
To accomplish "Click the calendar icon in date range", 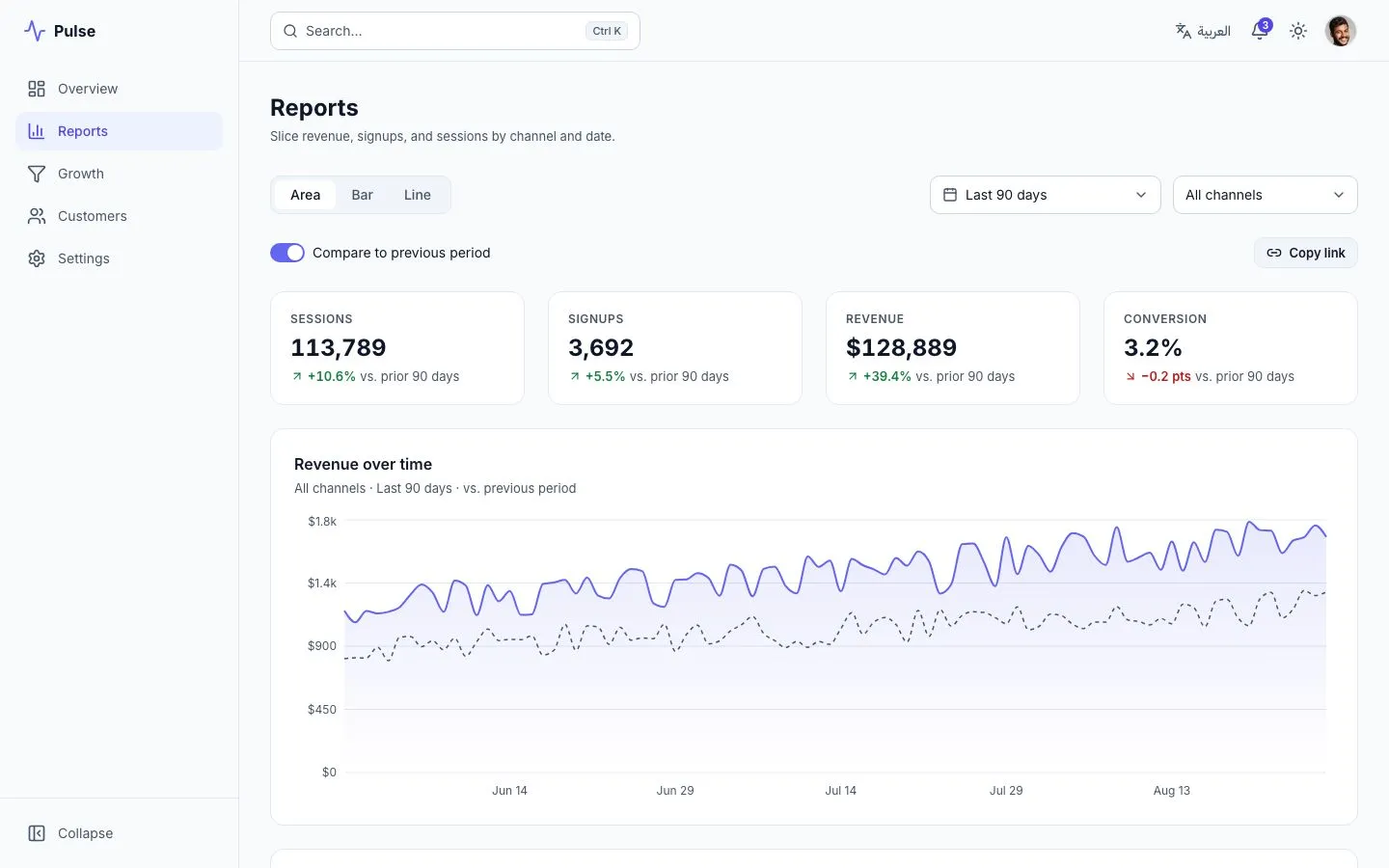I will 950,195.
